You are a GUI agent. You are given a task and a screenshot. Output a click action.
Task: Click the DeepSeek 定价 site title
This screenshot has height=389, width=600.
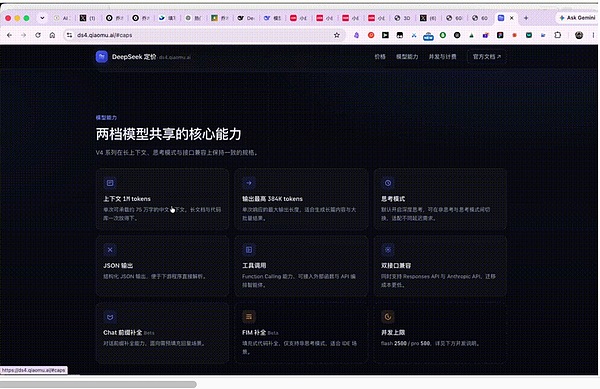click(x=134, y=57)
